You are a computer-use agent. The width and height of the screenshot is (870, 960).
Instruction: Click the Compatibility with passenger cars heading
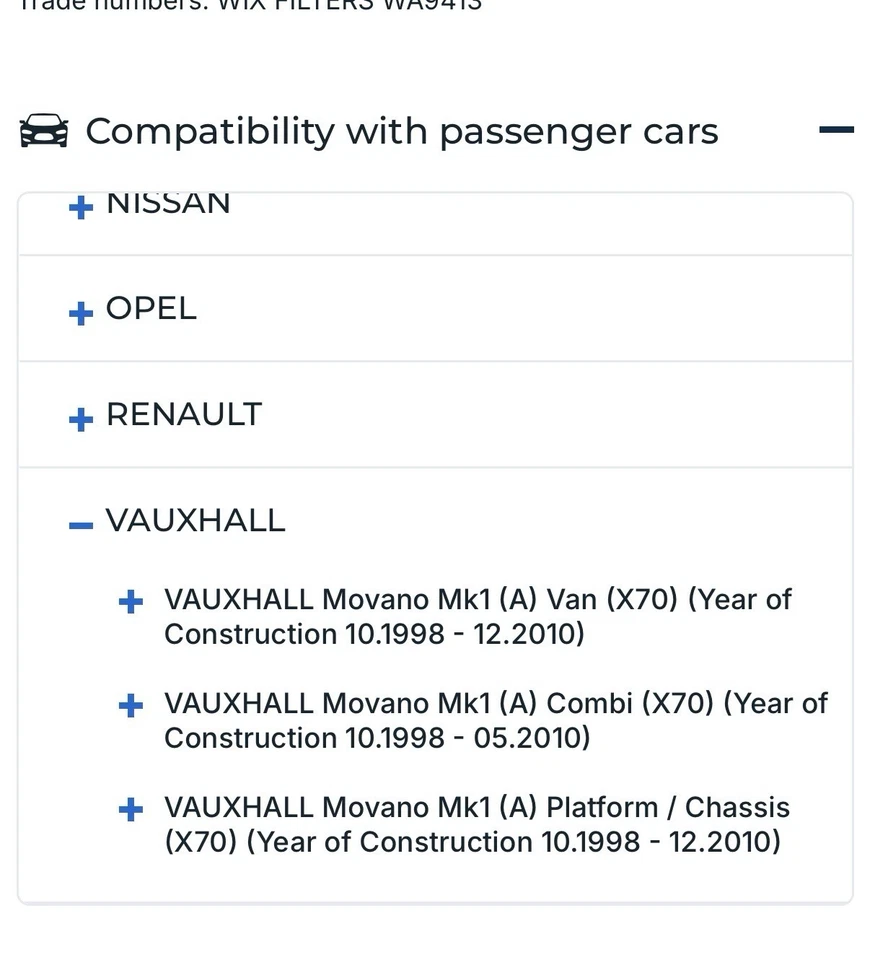coord(401,131)
